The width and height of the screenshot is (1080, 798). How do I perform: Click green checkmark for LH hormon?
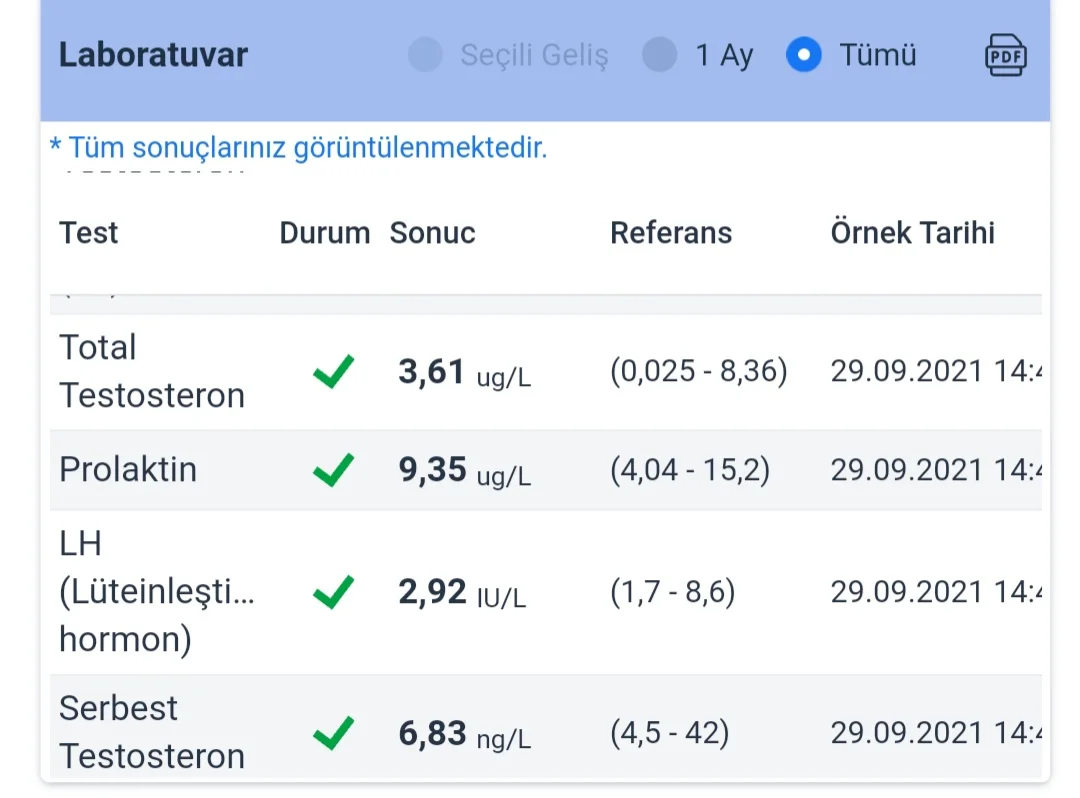(333, 592)
